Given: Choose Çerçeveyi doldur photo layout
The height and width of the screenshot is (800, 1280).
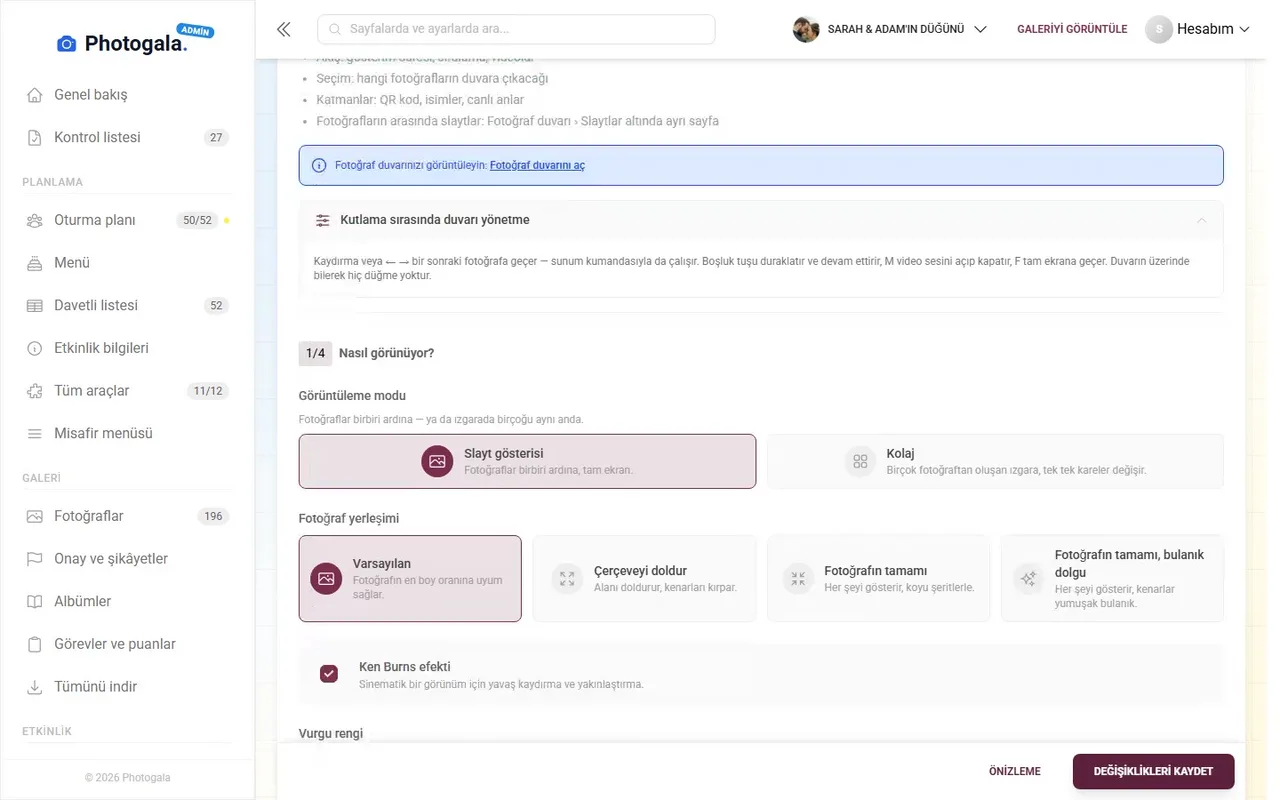Looking at the screenshot, I should coord(644,579).
